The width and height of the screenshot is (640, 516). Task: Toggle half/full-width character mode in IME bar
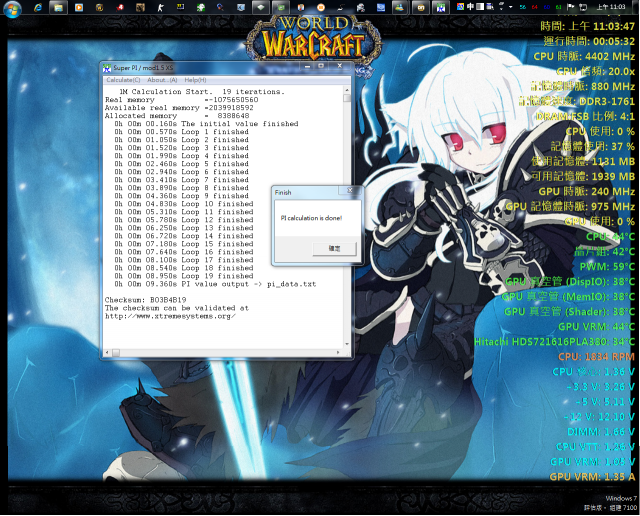pos(480,7)
